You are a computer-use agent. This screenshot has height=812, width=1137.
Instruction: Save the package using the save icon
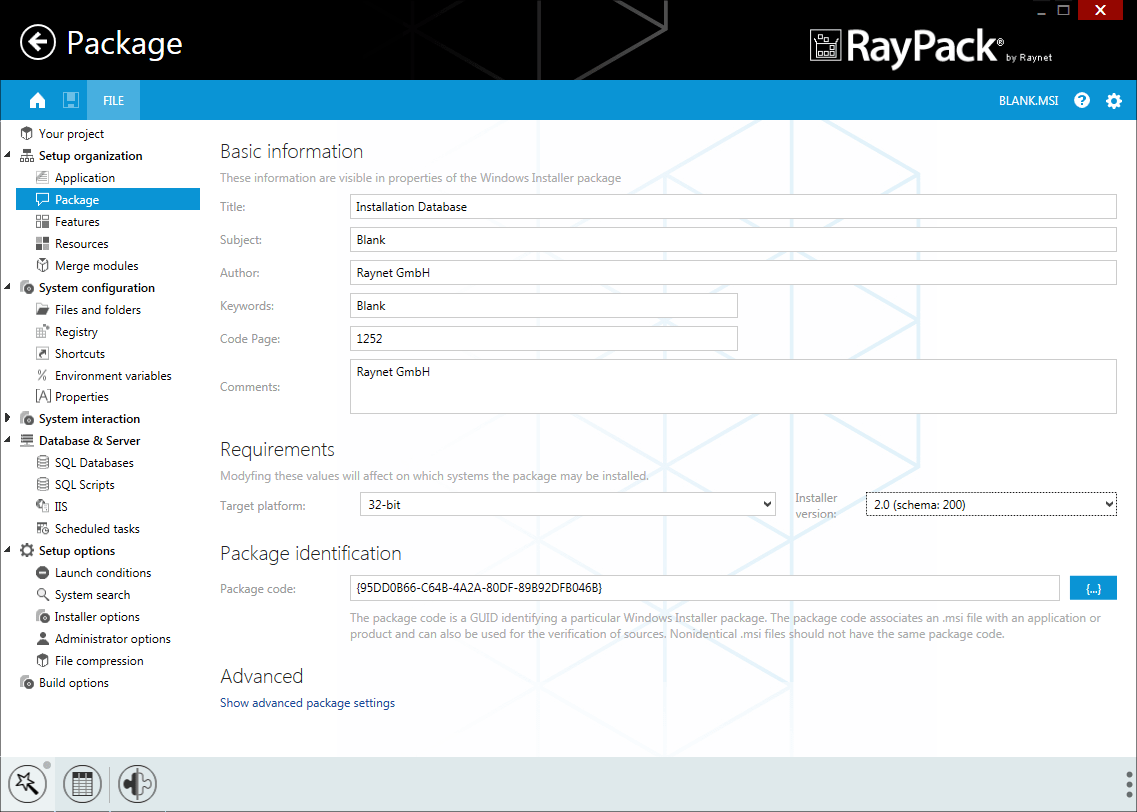click(x=70, y=100)
